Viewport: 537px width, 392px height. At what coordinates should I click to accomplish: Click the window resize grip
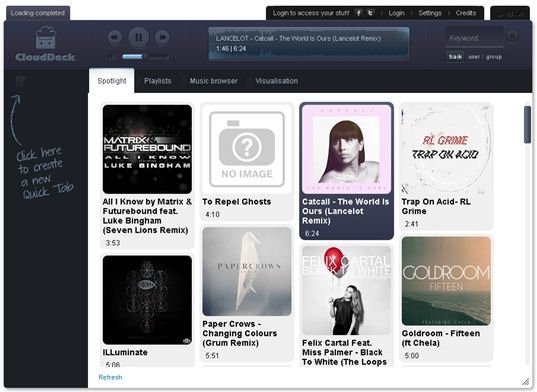pos(526,381)
